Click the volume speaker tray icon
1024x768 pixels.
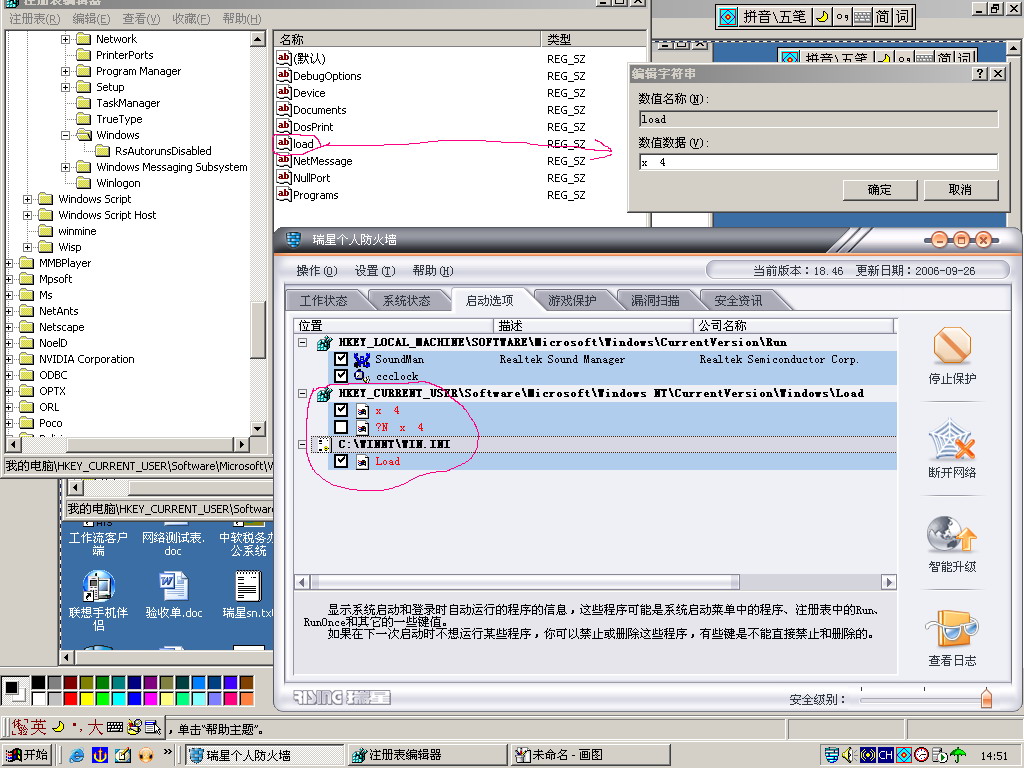[x=850, y=755]
